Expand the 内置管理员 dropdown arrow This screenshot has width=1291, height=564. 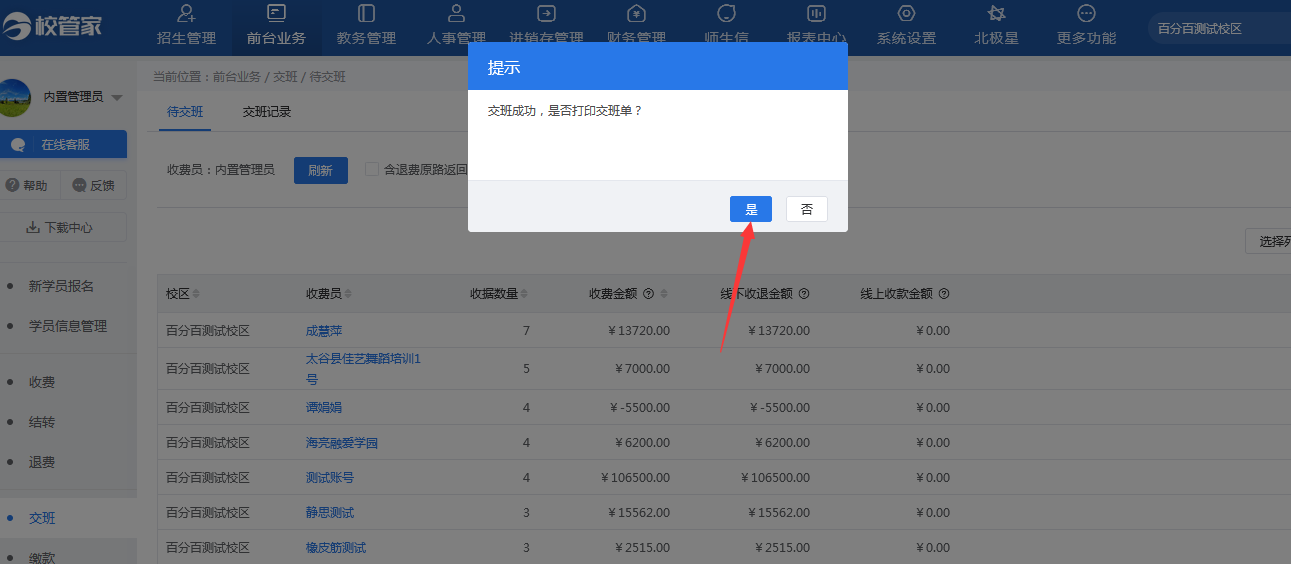coord(117,98)
